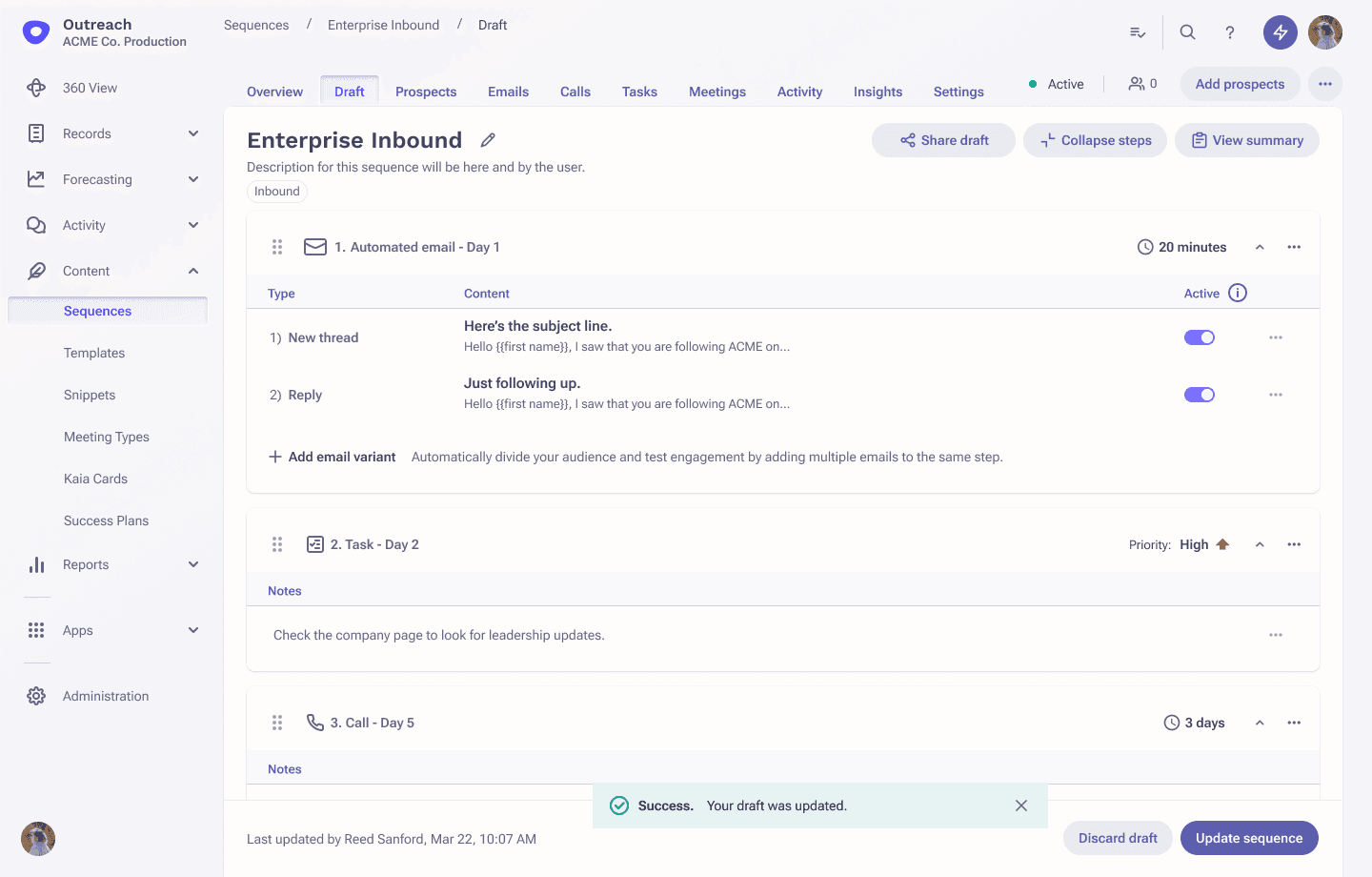
Task: Click the Share draft button
Action: [x=943, y=140]
